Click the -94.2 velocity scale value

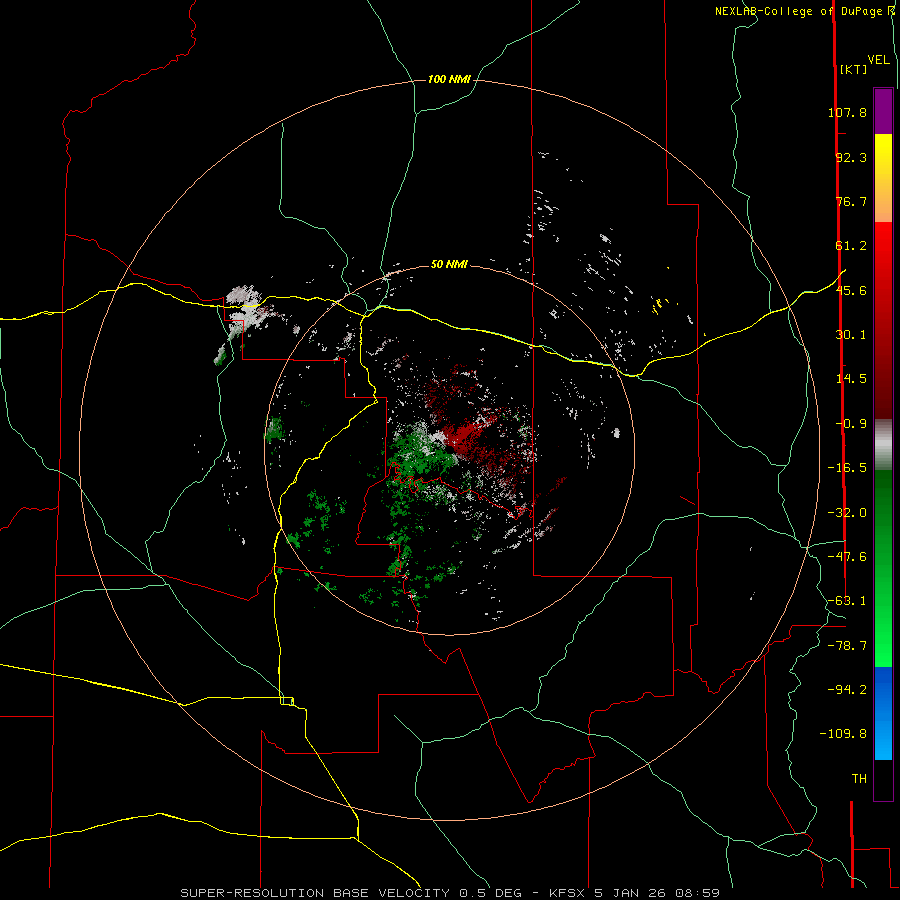pyautogui.click(x=847, y=689)
